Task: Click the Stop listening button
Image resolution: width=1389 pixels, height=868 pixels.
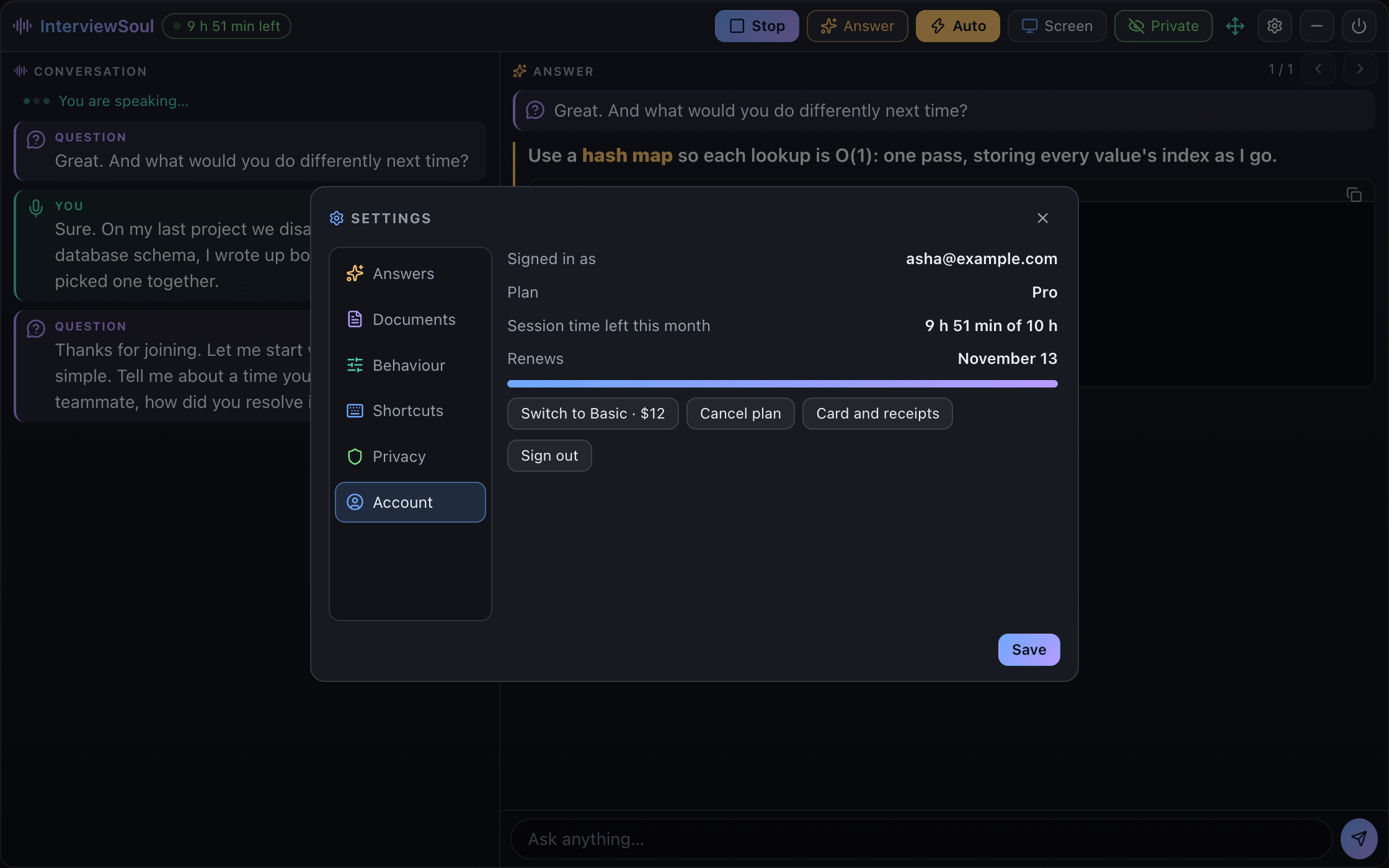Action: pos(757,26)
